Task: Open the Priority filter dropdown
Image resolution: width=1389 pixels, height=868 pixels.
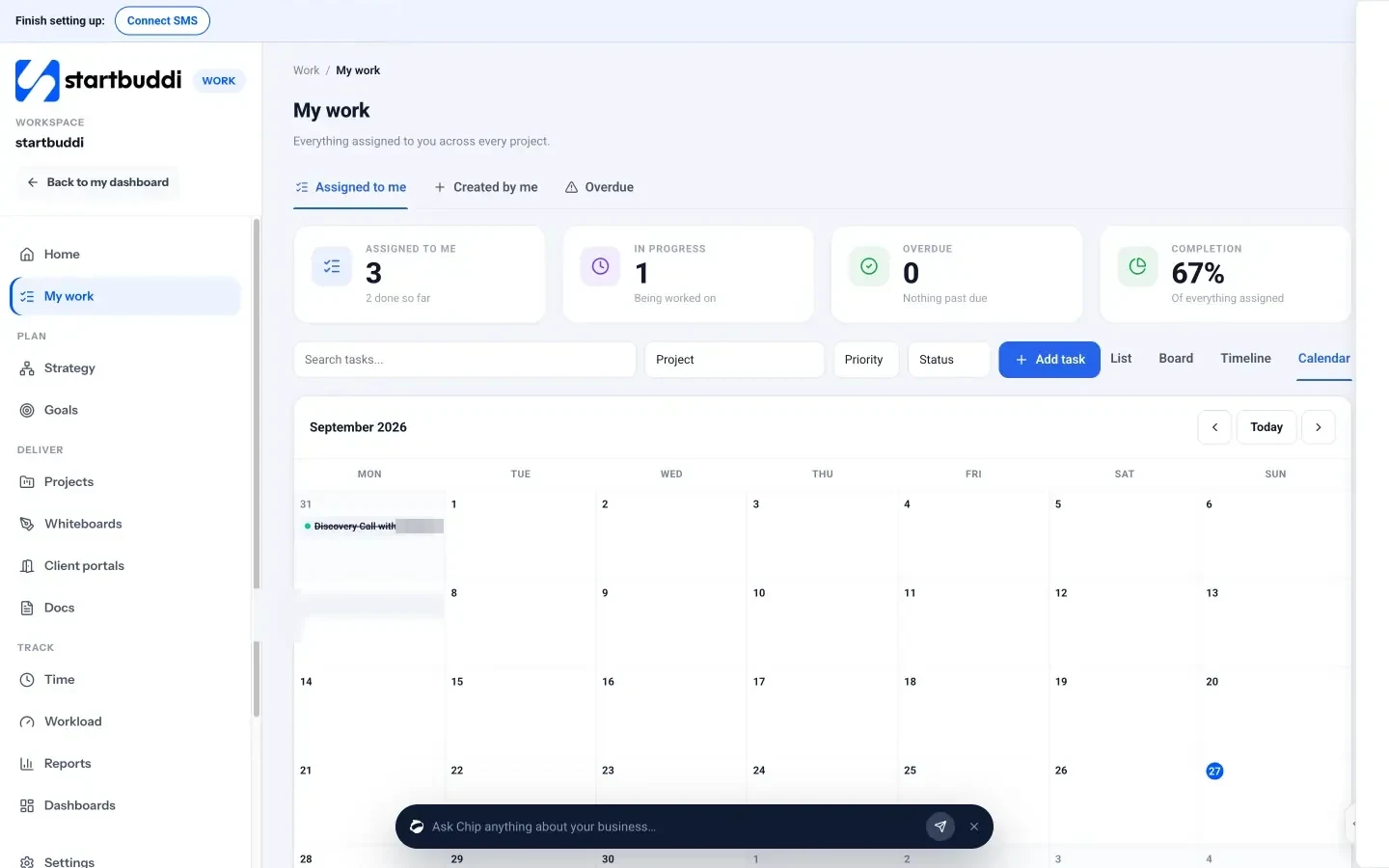Action: (865, 360)
